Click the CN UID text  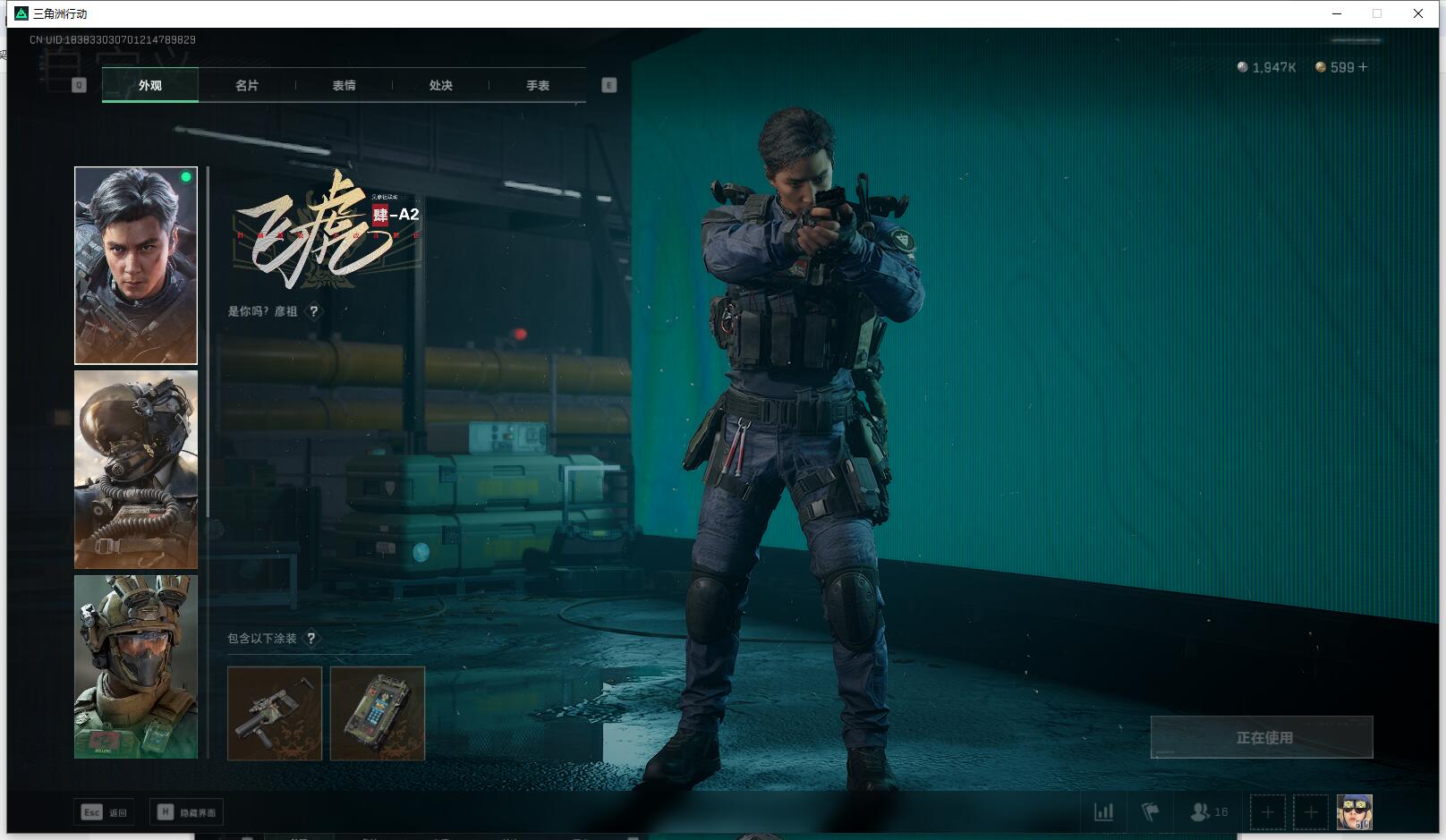113,39
